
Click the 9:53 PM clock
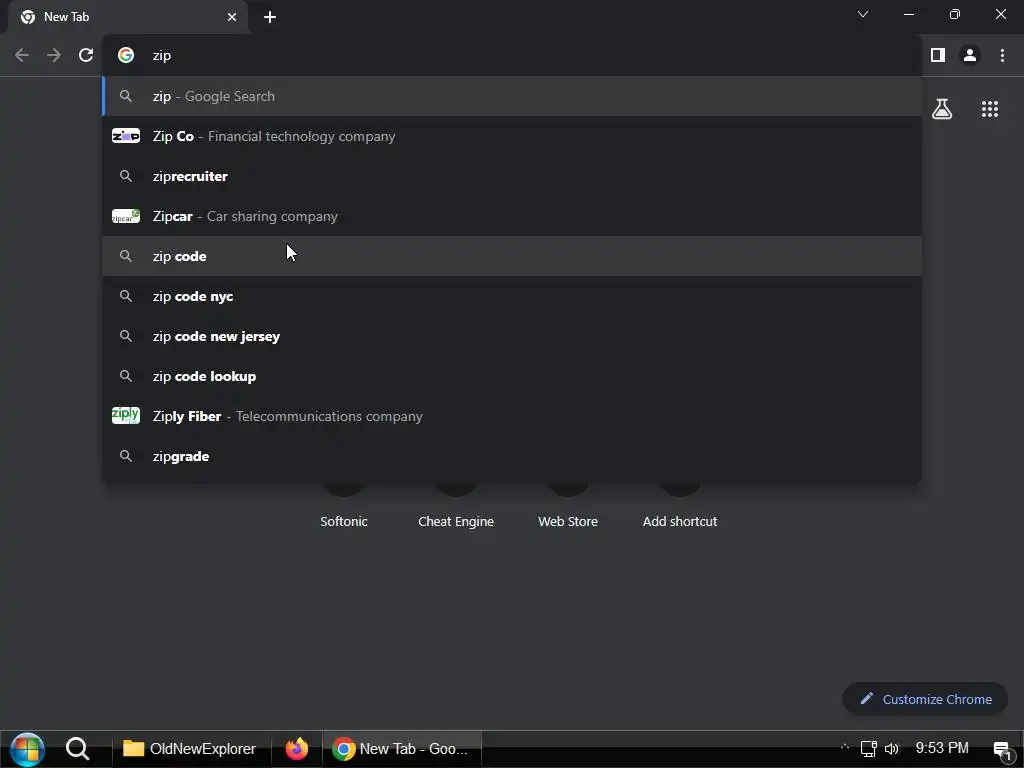point(942,748)
